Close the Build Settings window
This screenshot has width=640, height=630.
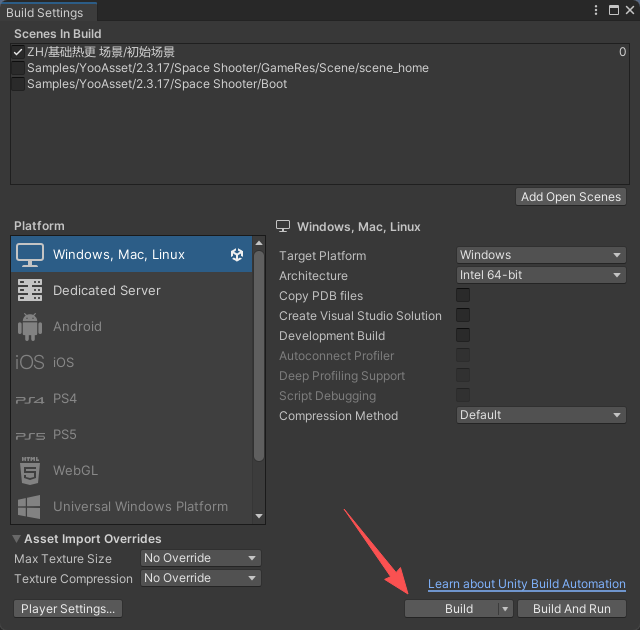point(630,10)
